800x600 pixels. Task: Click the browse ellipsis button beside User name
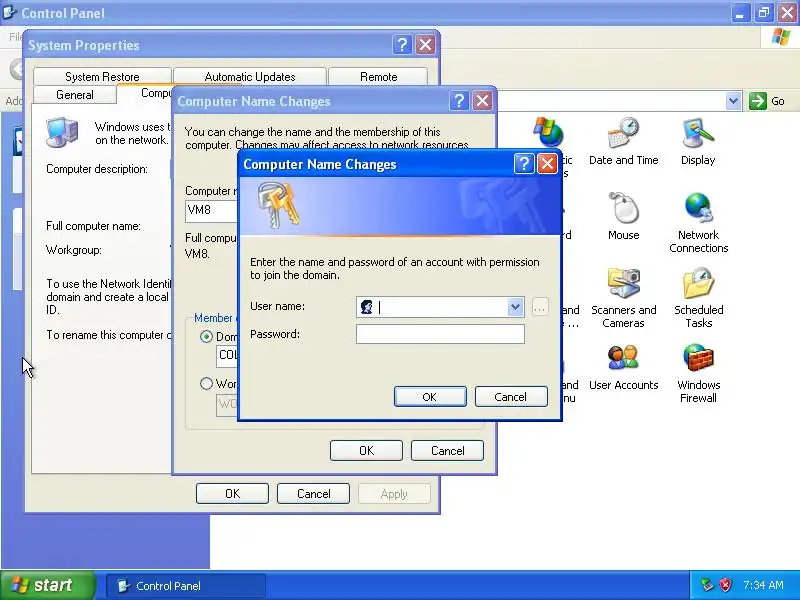(x=540, y=307)
